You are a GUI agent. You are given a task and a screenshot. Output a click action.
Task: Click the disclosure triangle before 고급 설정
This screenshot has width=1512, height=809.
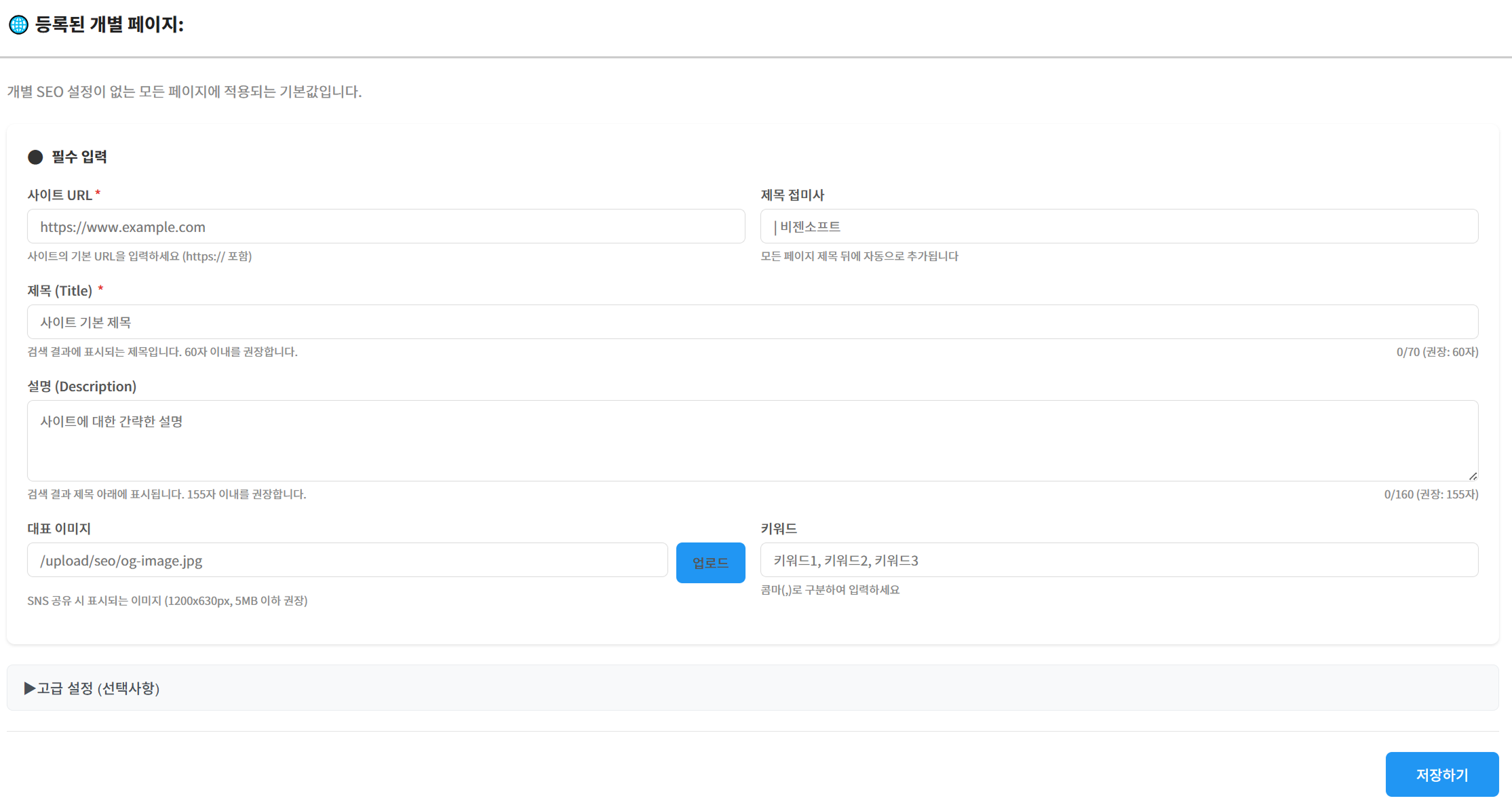coord(29,688)
